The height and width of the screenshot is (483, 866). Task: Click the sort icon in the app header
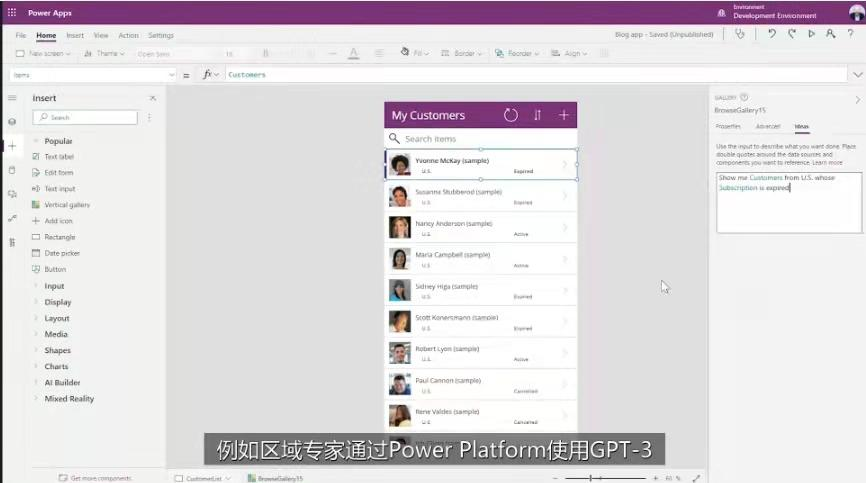[537, 115]
